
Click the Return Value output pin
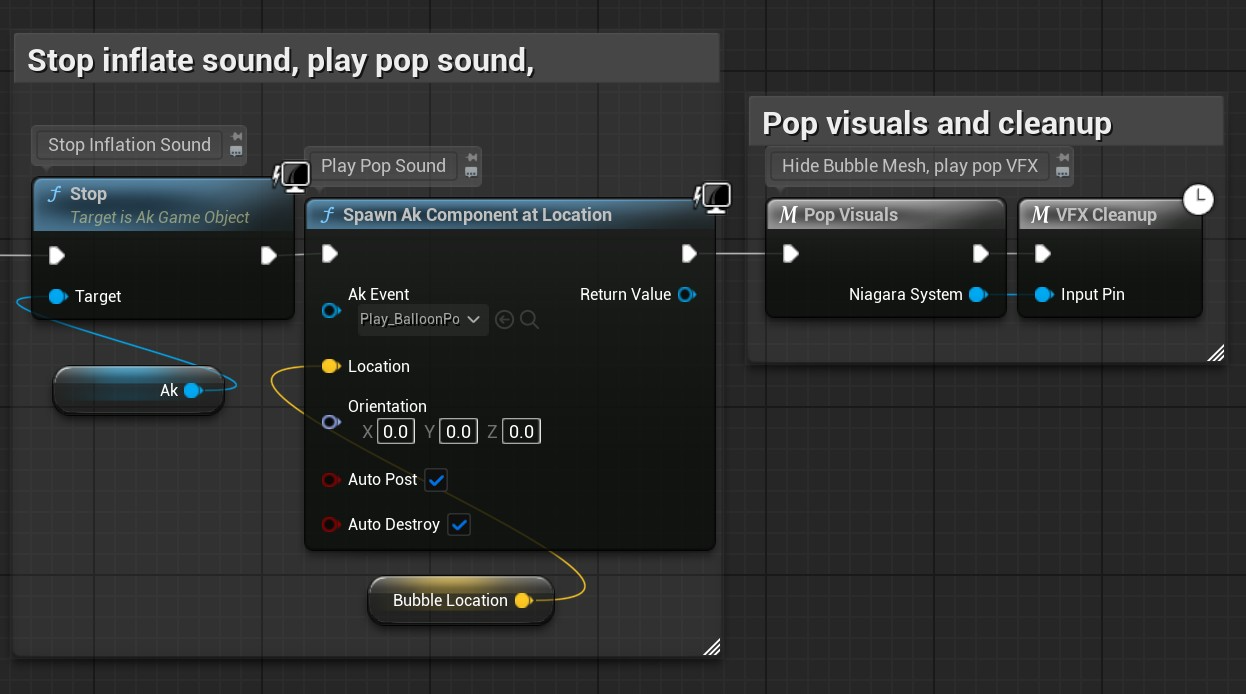coord(686,294)
